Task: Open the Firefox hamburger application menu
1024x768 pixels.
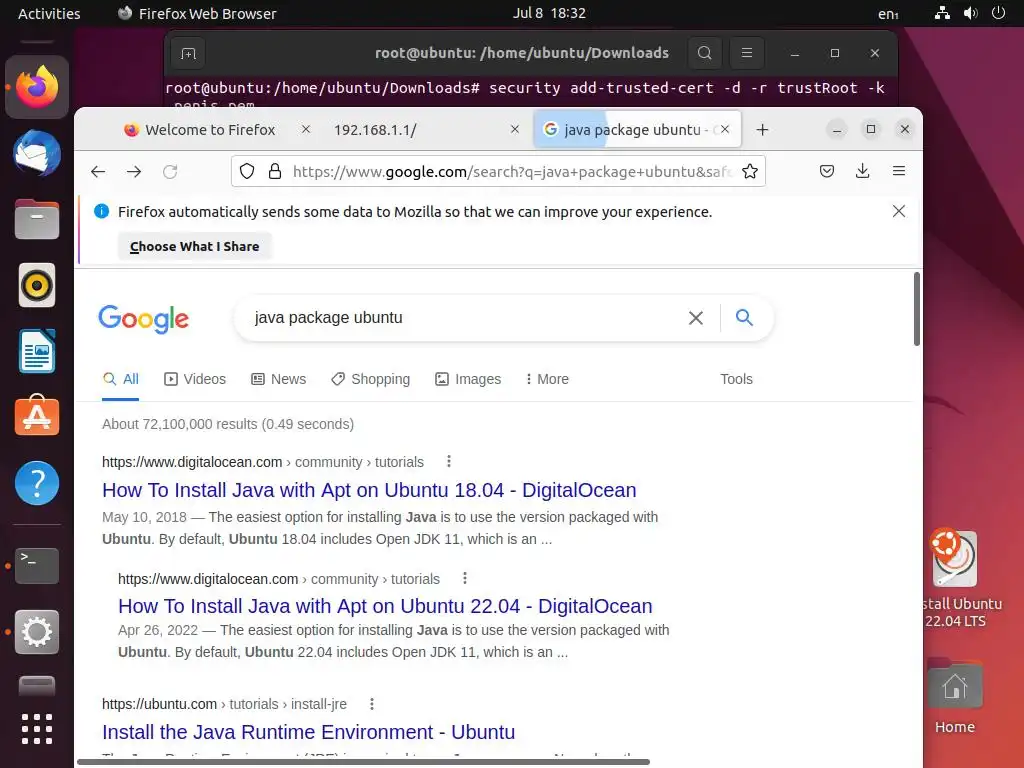Action: [899, 171]
